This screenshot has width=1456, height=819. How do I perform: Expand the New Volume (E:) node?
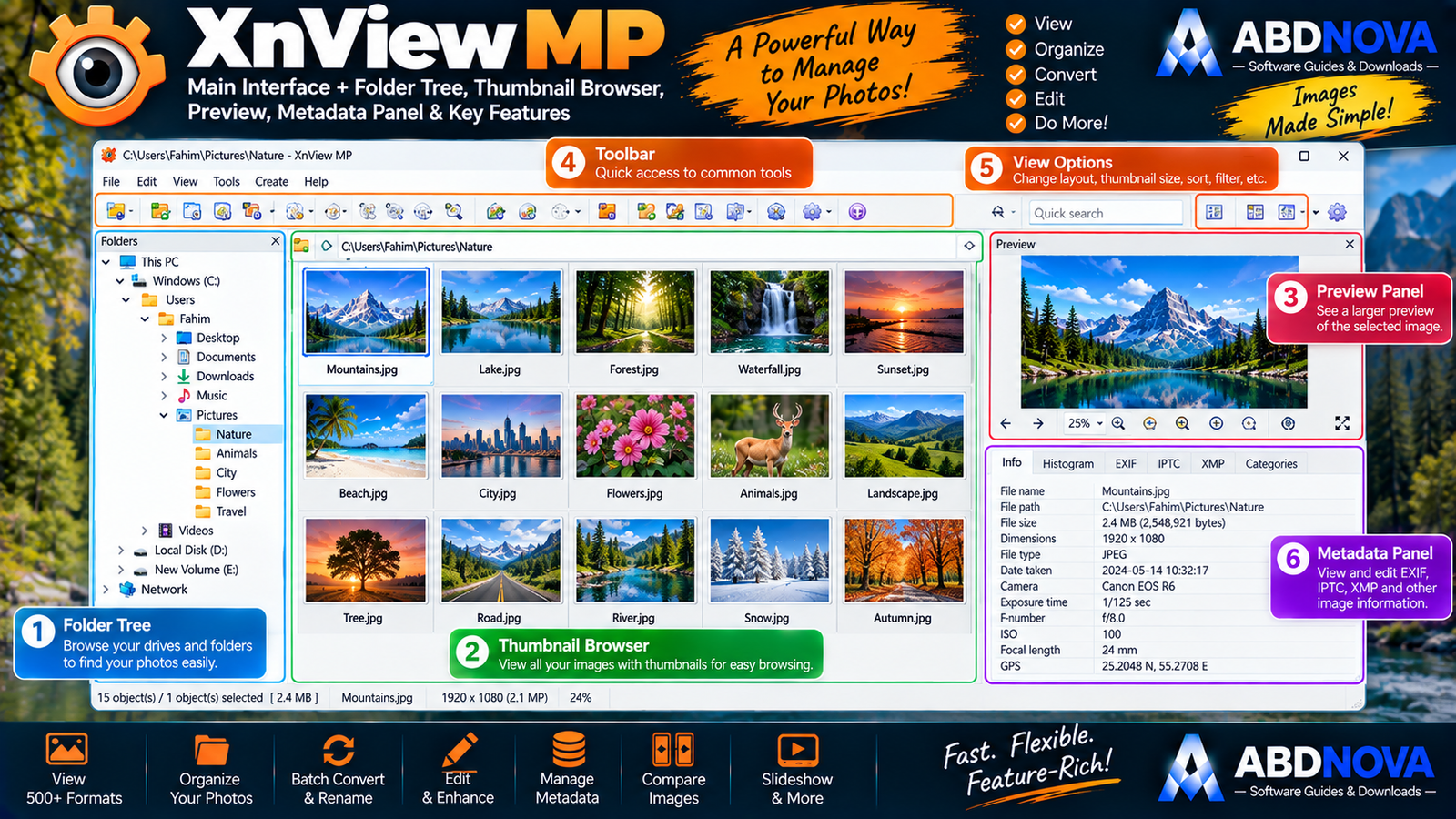[120, 570]
